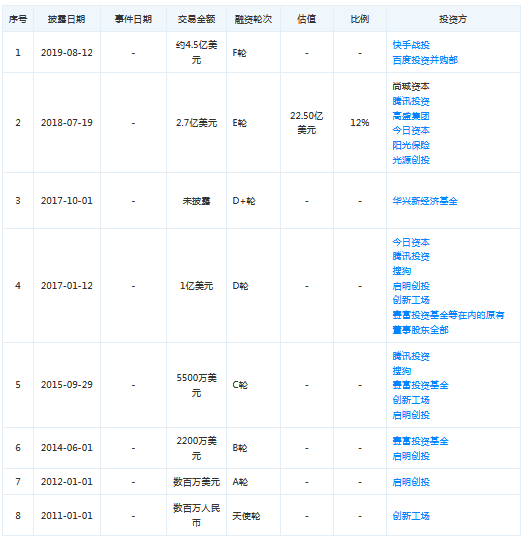Click the 事件日期 column header
Screen dimensions: 521x536
133,19
